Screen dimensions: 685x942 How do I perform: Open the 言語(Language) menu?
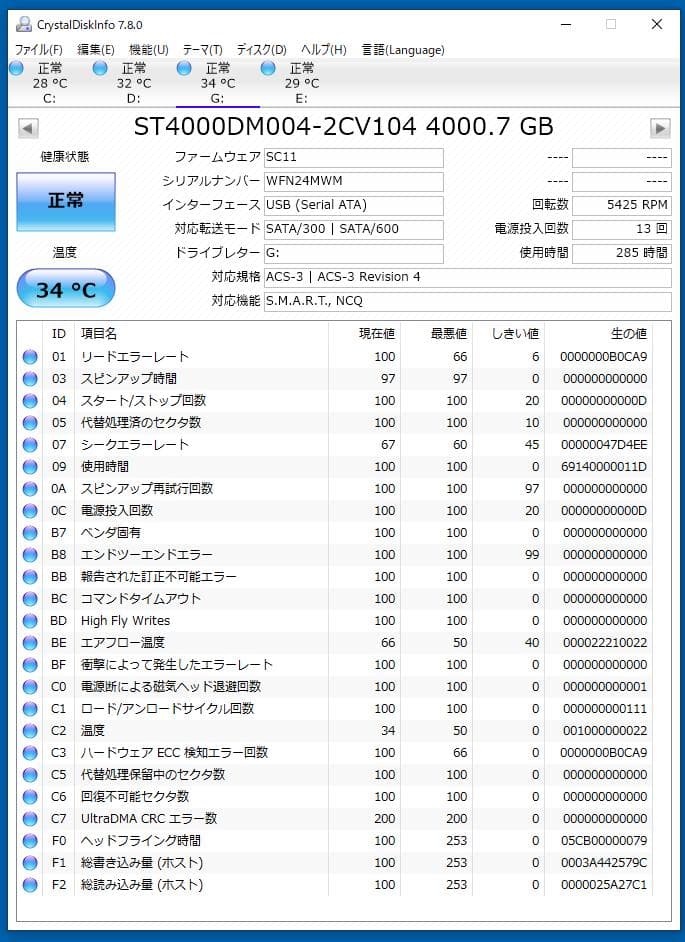point(403,50)
